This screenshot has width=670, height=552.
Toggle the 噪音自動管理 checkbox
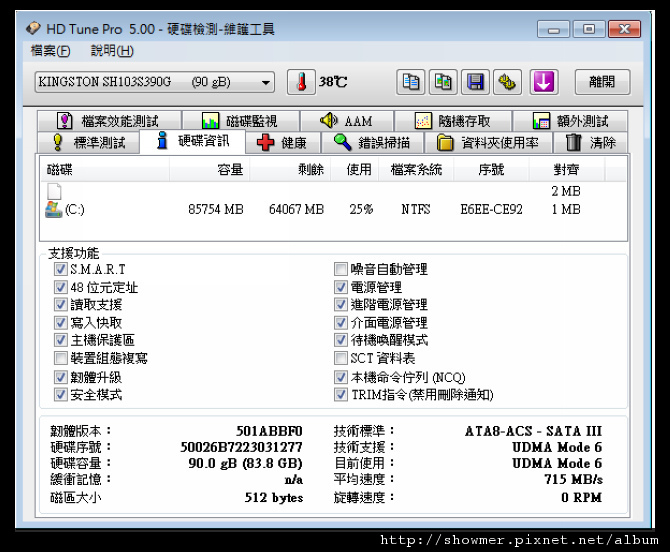341,269
